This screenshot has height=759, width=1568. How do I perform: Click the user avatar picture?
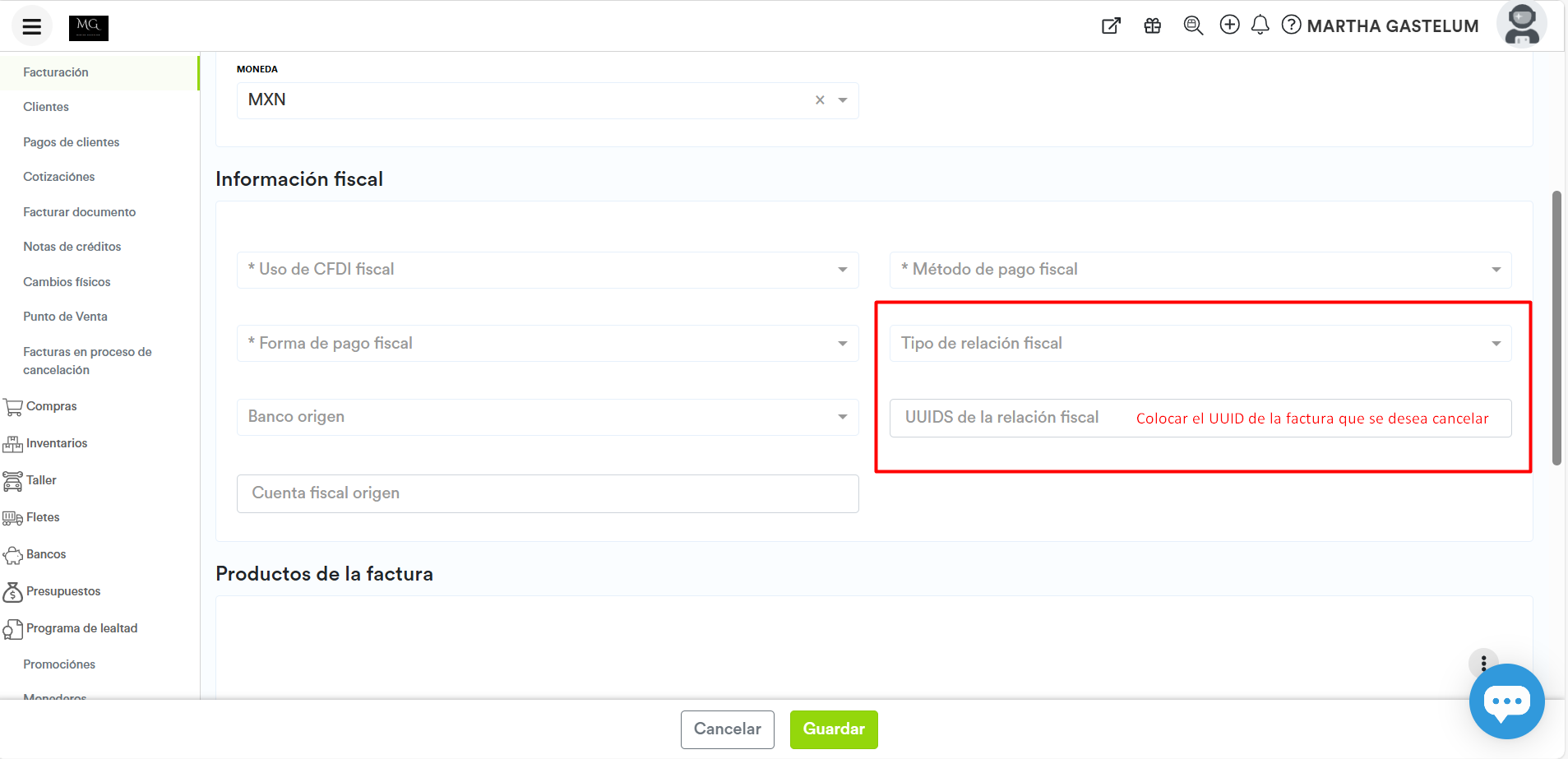point(1521,25)
